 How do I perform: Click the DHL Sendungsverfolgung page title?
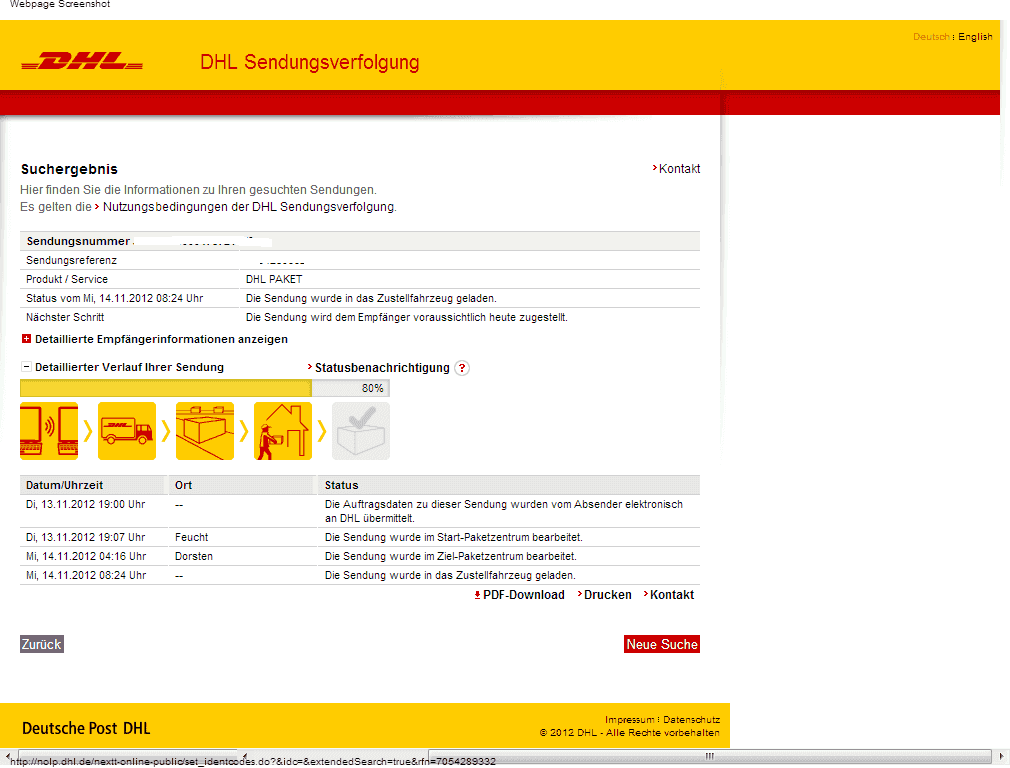[309, 62]
